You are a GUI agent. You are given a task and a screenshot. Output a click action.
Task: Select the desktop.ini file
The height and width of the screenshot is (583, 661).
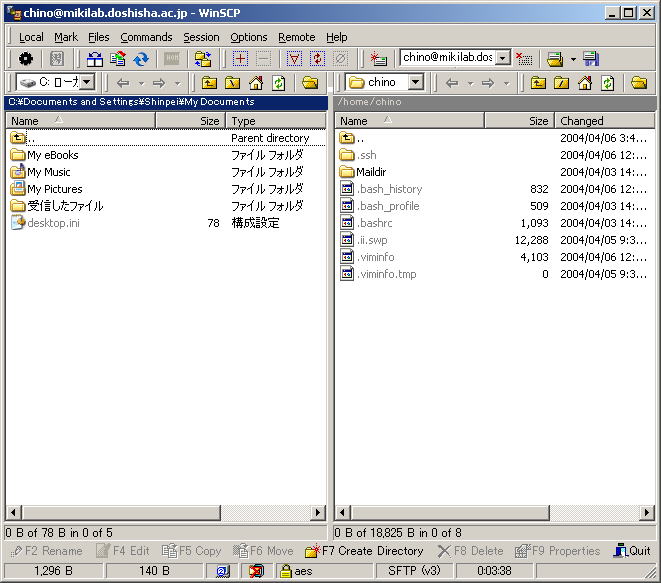click(45, 223)
